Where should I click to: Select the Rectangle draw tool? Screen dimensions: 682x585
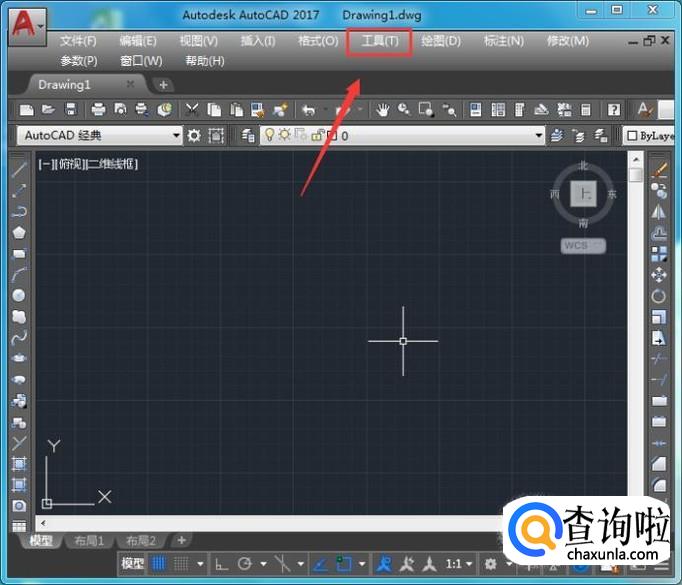(19, 254)
